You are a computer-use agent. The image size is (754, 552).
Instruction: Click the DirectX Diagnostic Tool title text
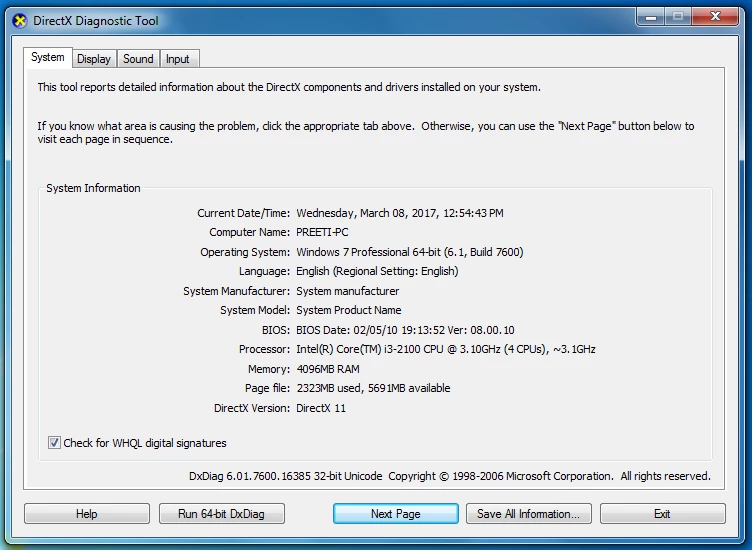(95, 21)
